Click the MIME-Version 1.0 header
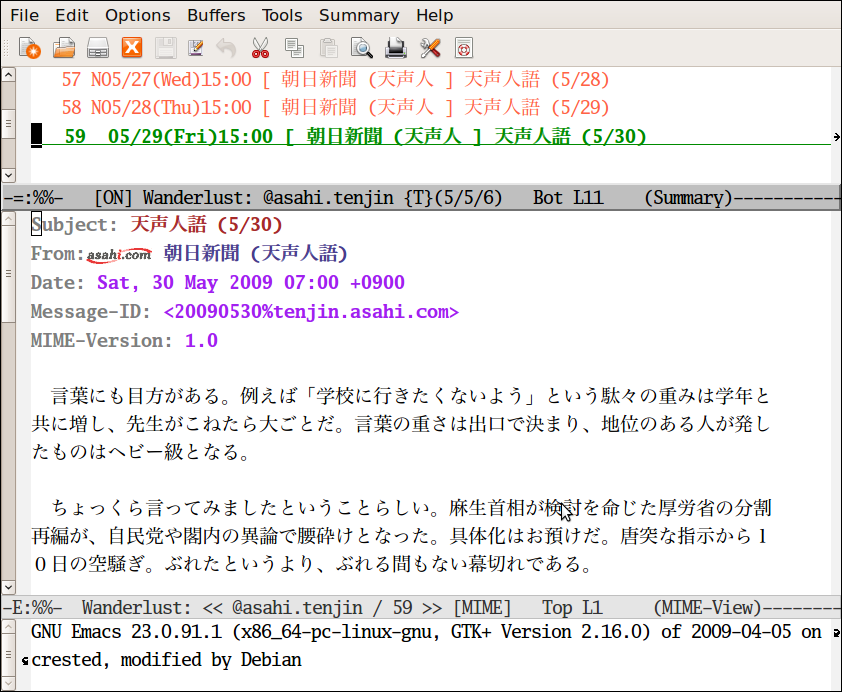Viewport: 842px width, 692px height. click(x=124, y=340)
